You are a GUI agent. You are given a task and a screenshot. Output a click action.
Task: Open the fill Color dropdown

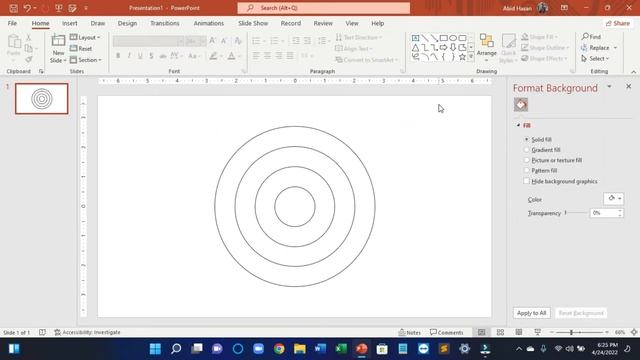click(613, 198)
